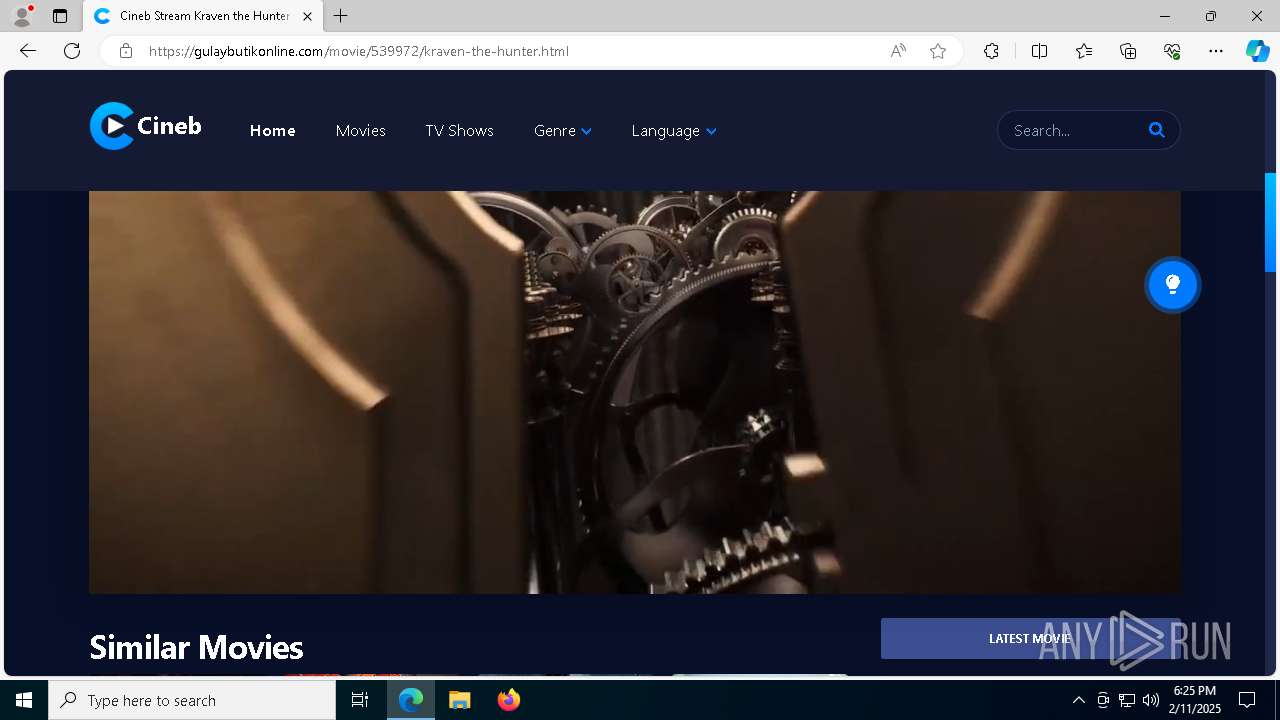Open Settings and more ellipsis menu
The height and width of the screenshot is (720, 1280).
(1216, 51)
